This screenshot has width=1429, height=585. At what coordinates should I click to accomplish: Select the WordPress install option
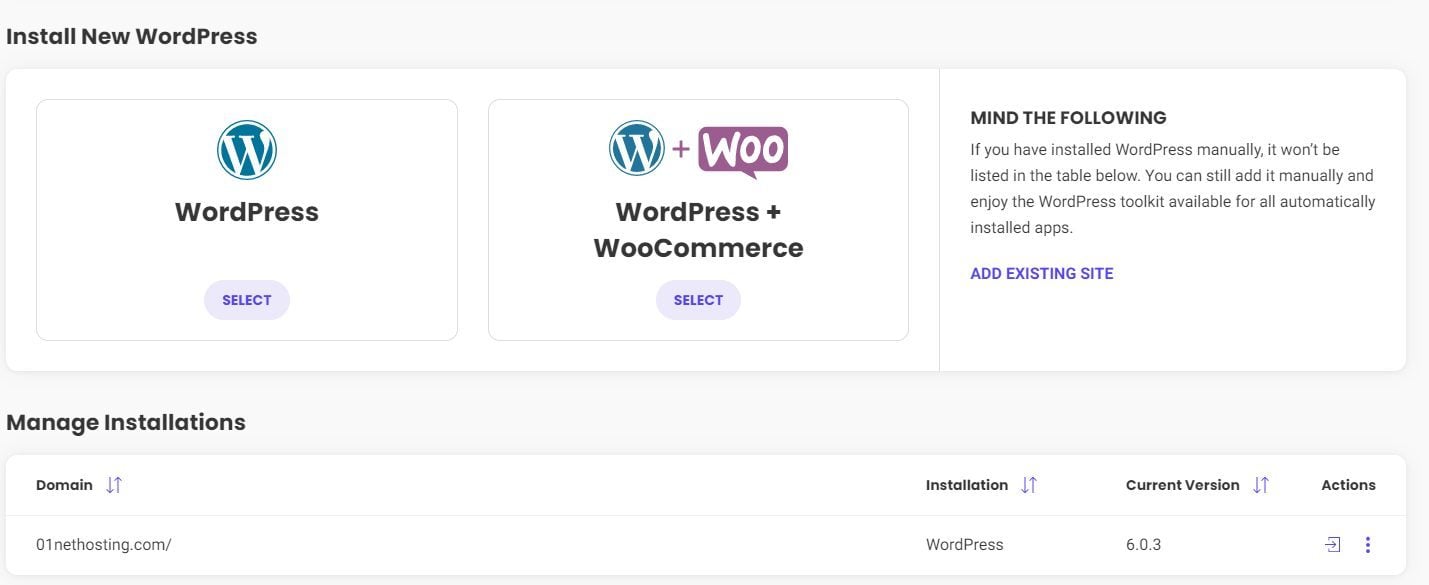247,300
